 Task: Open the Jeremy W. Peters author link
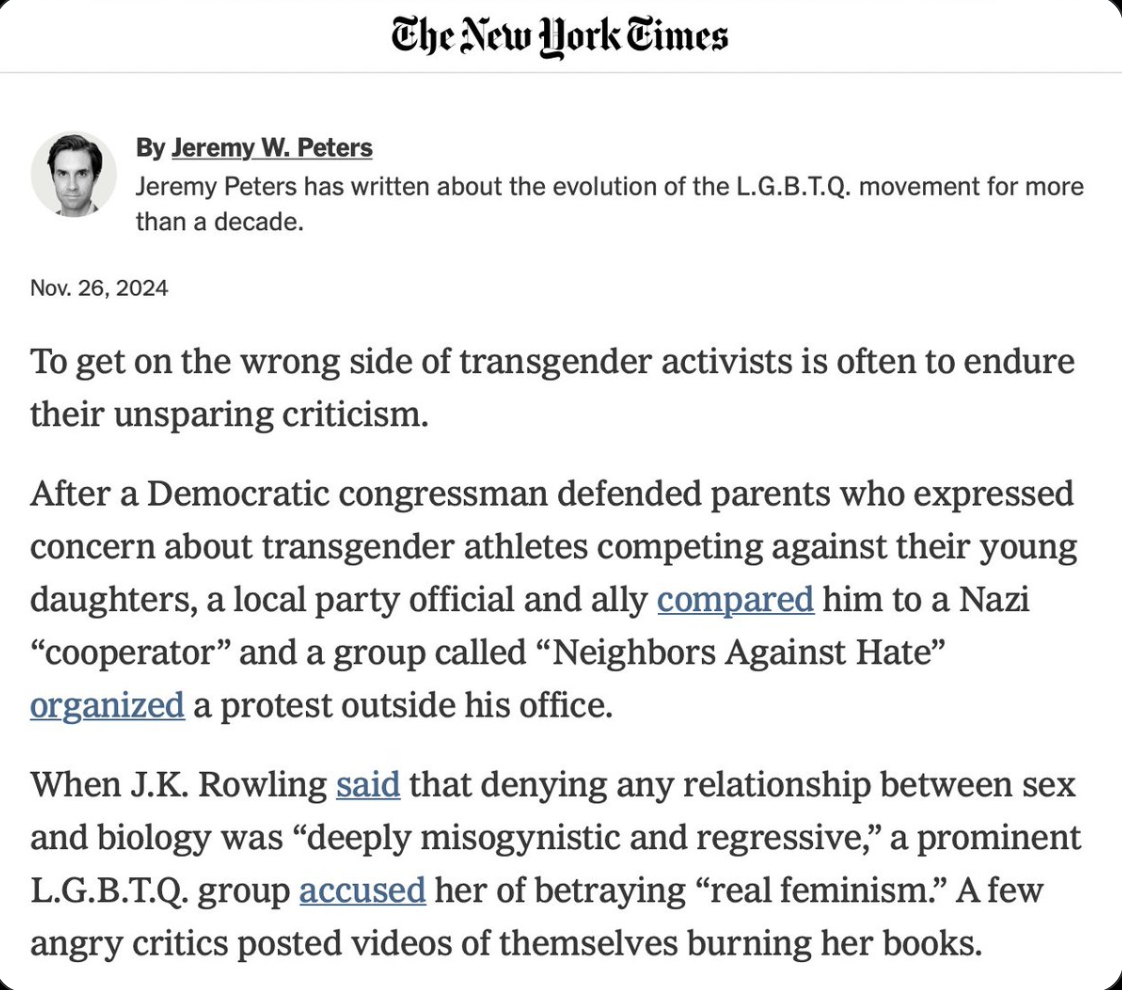pos(271,148)
